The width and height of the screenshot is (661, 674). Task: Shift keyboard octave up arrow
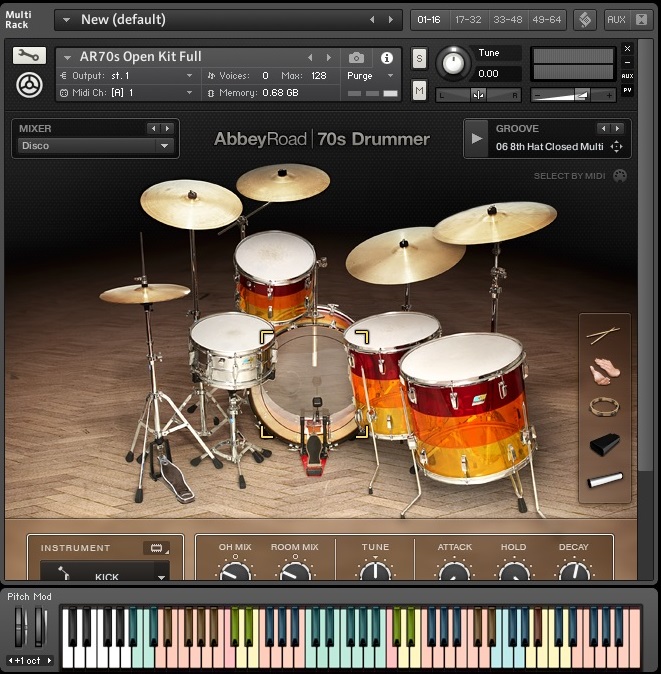pos(49,660)
